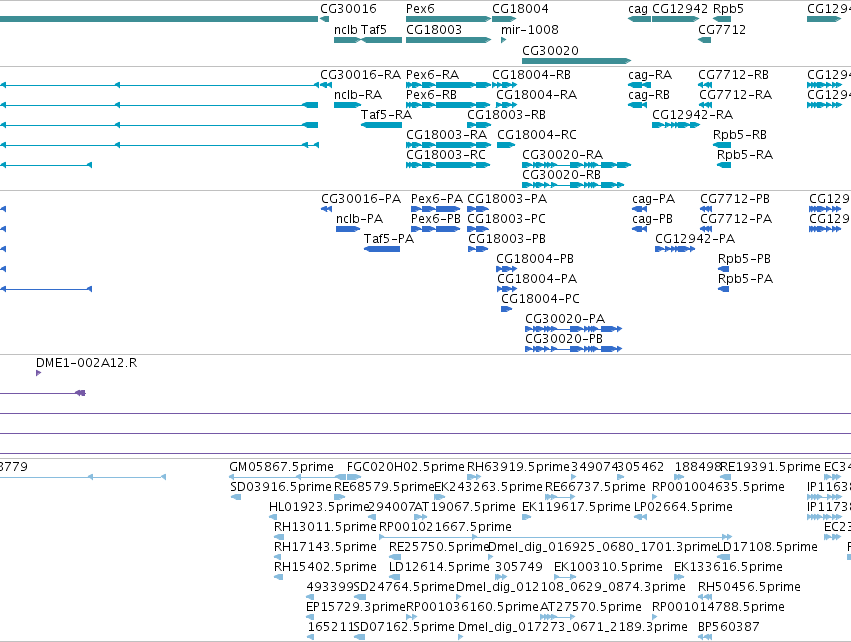This screenshot has height=642, width=851.
Task: Open EST BP560387
Action: point(728,627)
